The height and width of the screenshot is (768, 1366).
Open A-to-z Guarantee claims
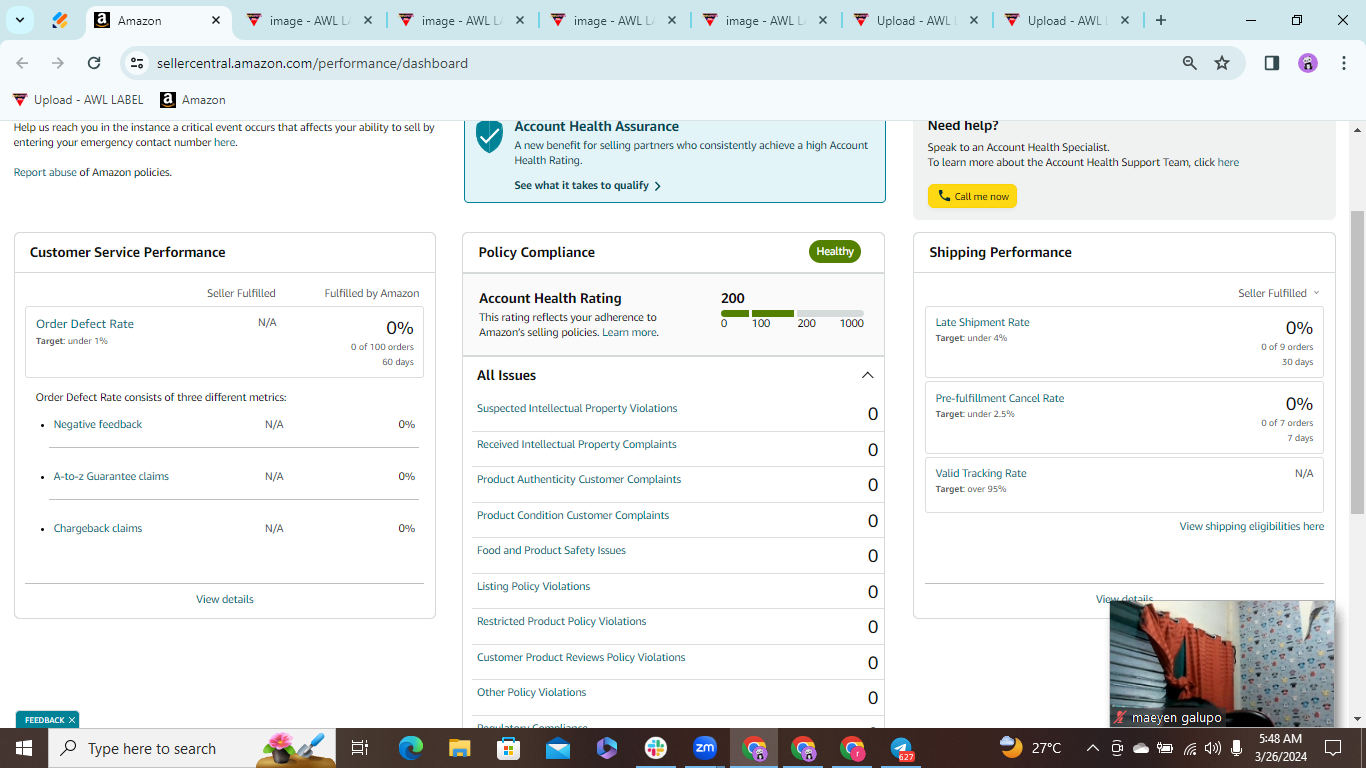[x=111, y=476]
